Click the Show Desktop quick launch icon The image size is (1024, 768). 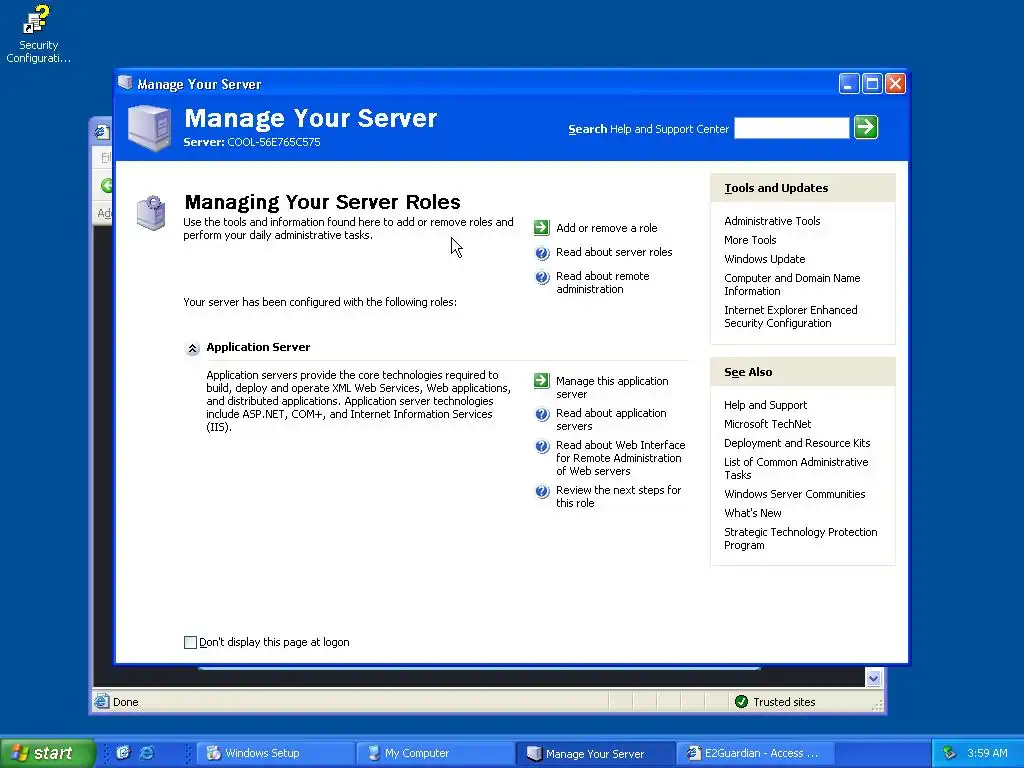(123, 752)
